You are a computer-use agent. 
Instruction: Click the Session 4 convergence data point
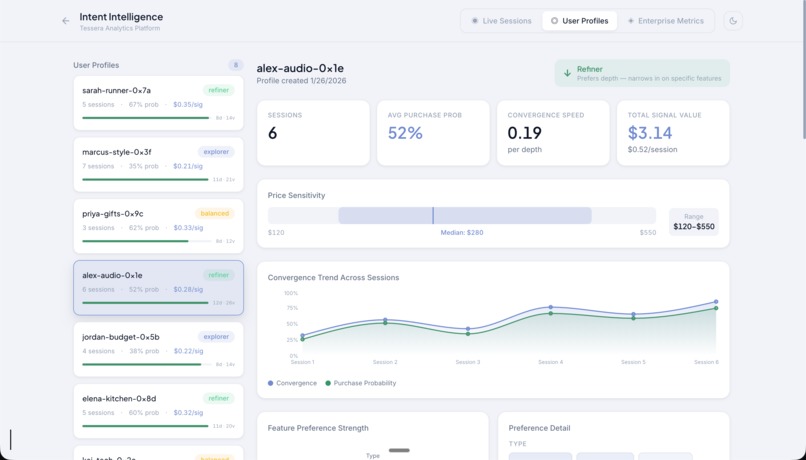[551, 307]
